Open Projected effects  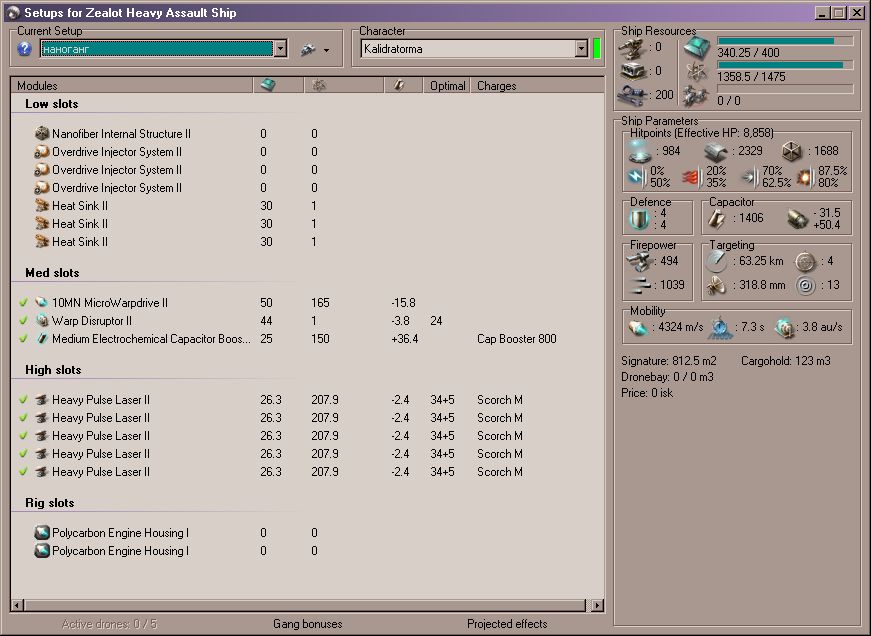coord(506,624)
